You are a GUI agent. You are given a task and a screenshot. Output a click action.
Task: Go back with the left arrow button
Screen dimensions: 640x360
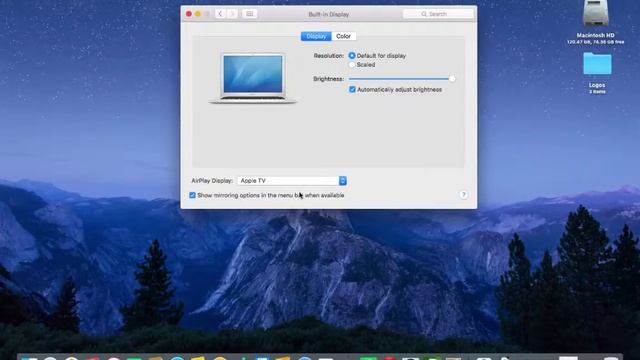click(x=220, y=14)
